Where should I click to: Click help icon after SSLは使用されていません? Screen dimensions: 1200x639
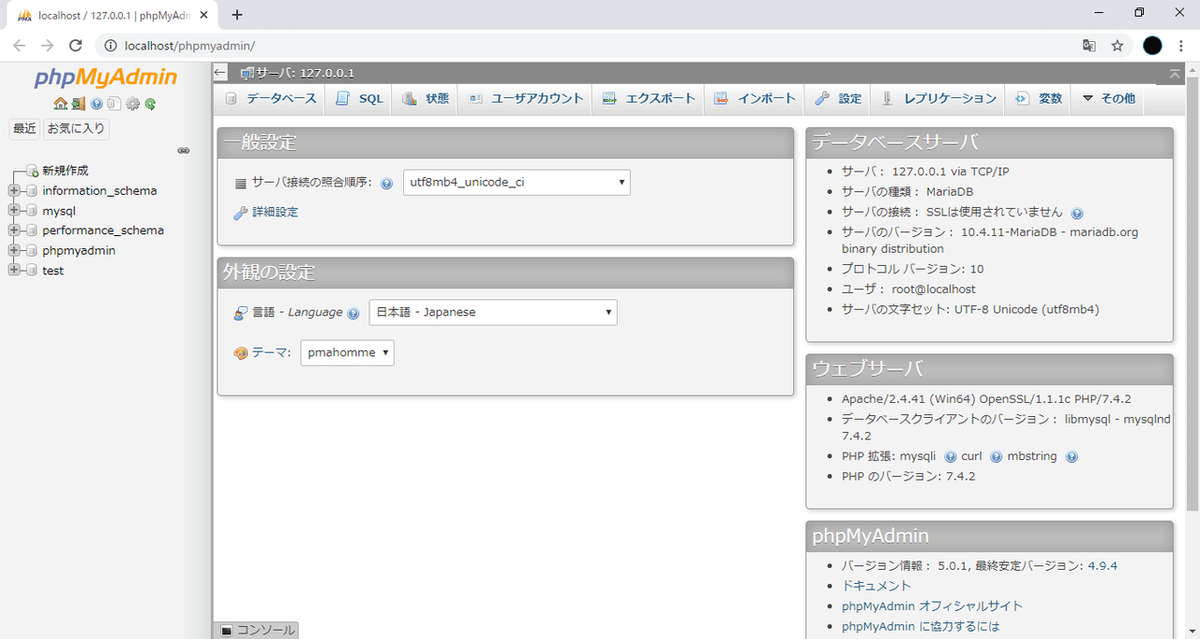click(1077, 213)
